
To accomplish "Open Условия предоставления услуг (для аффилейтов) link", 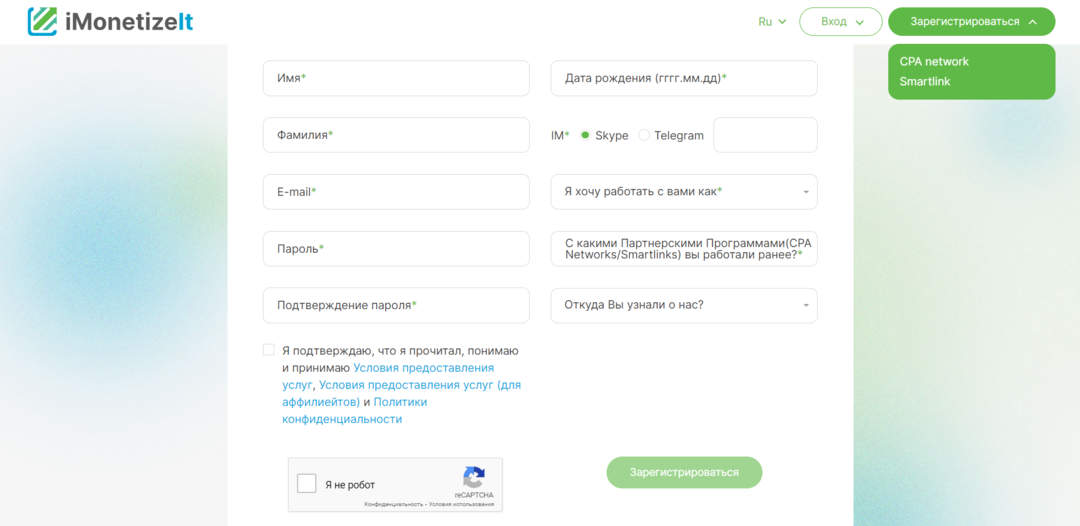I will (420, 385).
